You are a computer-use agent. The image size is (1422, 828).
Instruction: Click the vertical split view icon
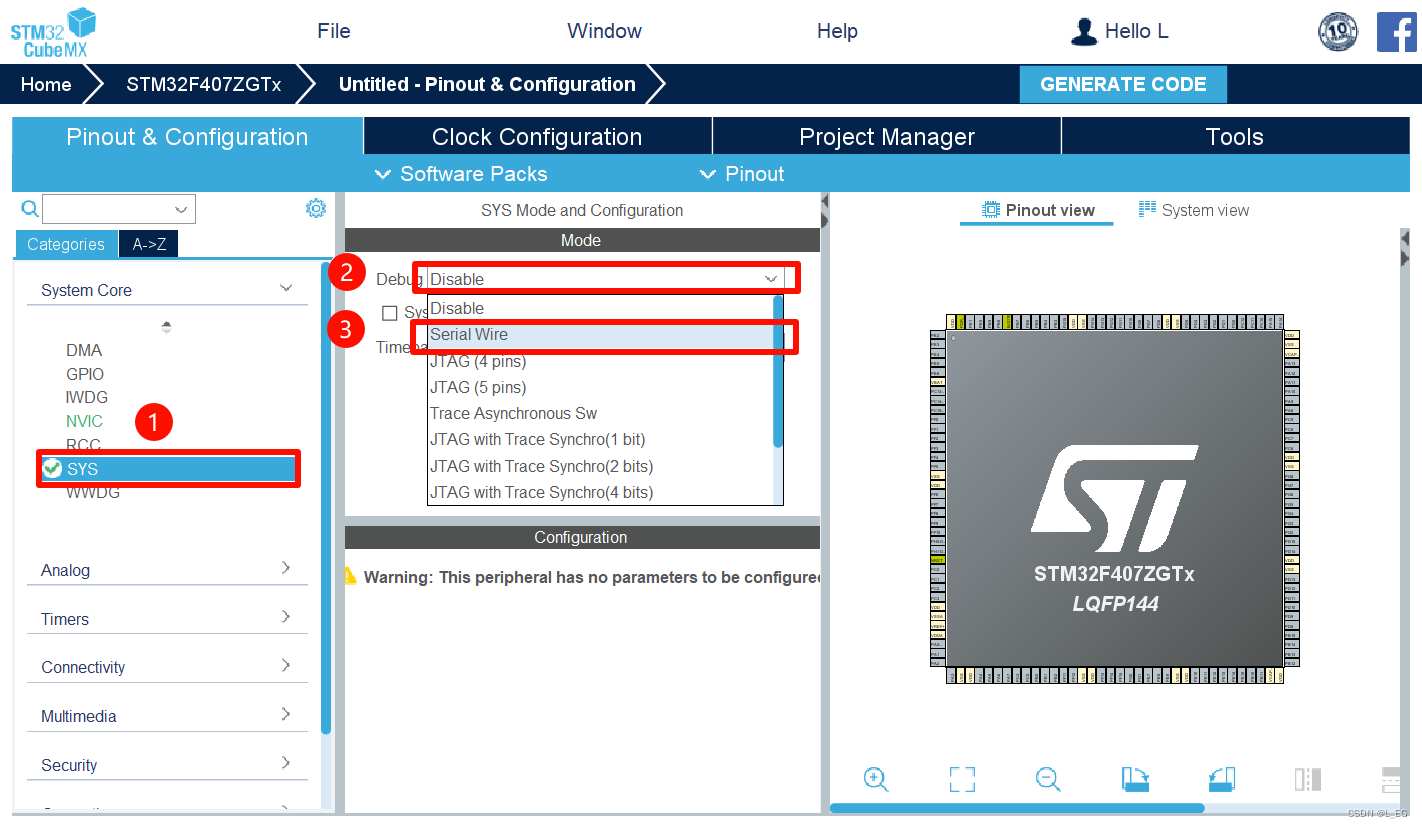(1308, 779)
